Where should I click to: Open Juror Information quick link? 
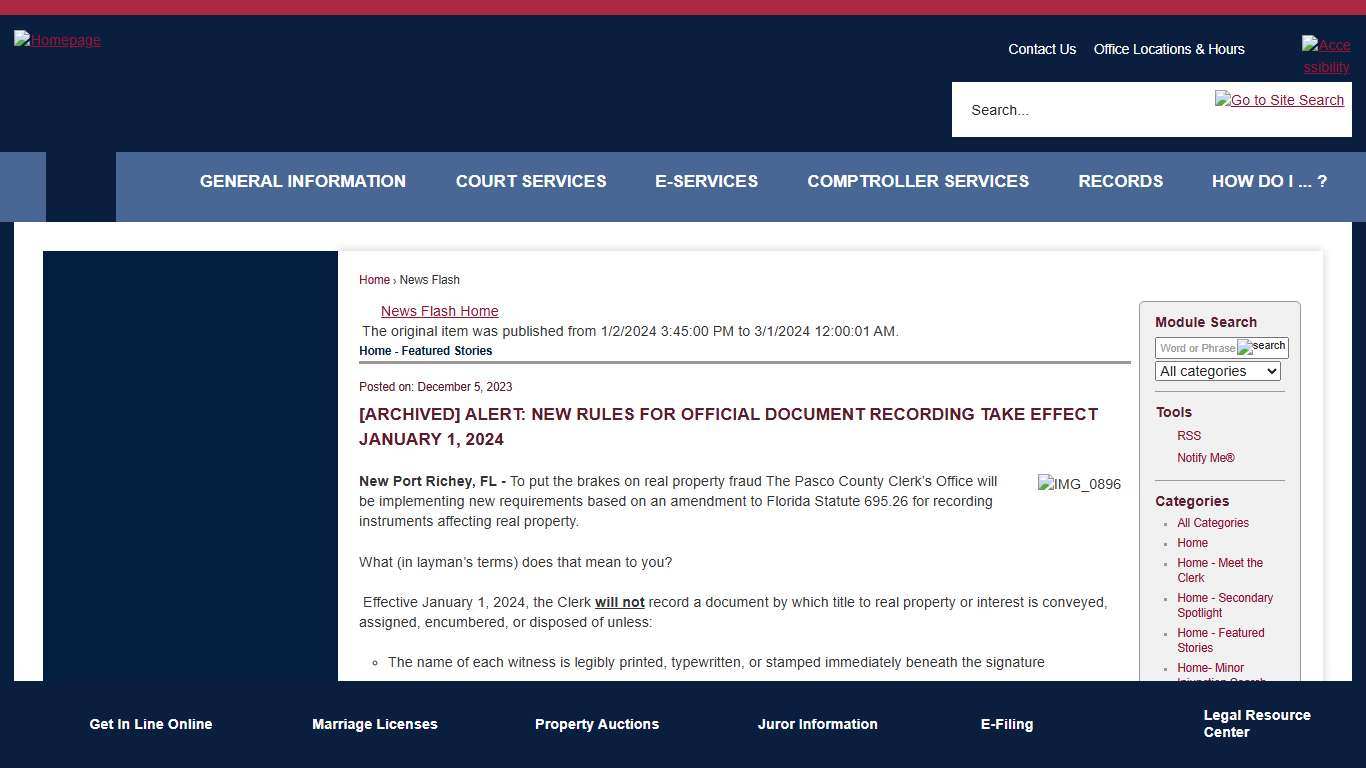point(818,724)
